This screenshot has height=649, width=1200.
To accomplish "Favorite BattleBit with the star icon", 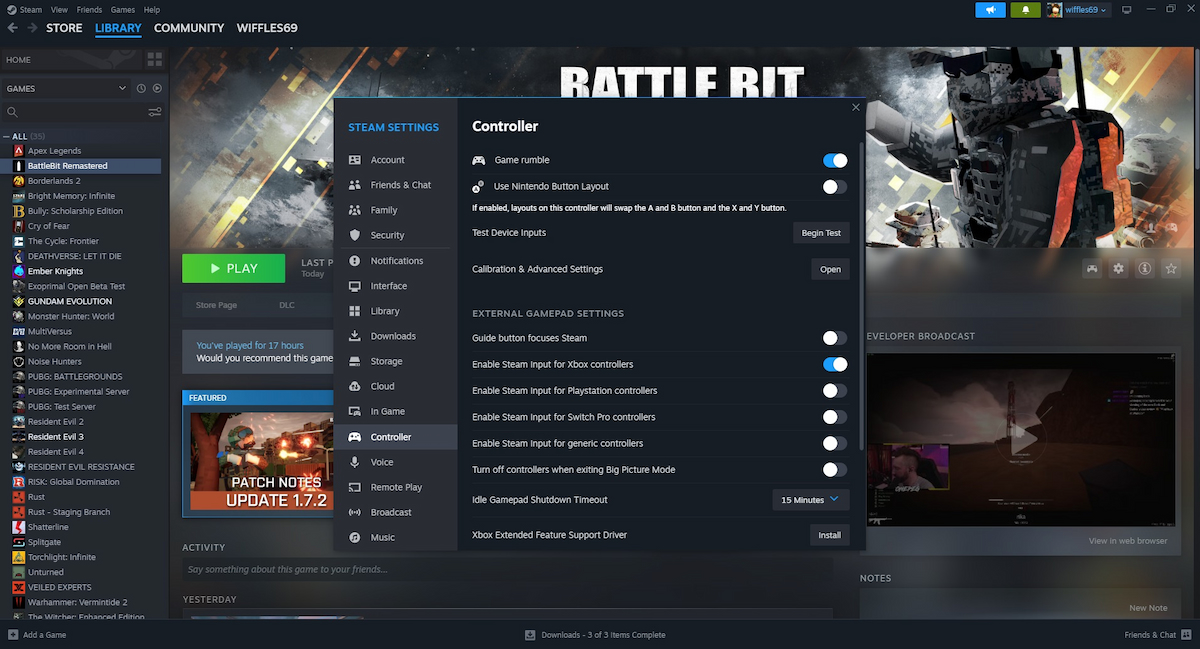I will pyautogui.click(x=1171, y=268).
